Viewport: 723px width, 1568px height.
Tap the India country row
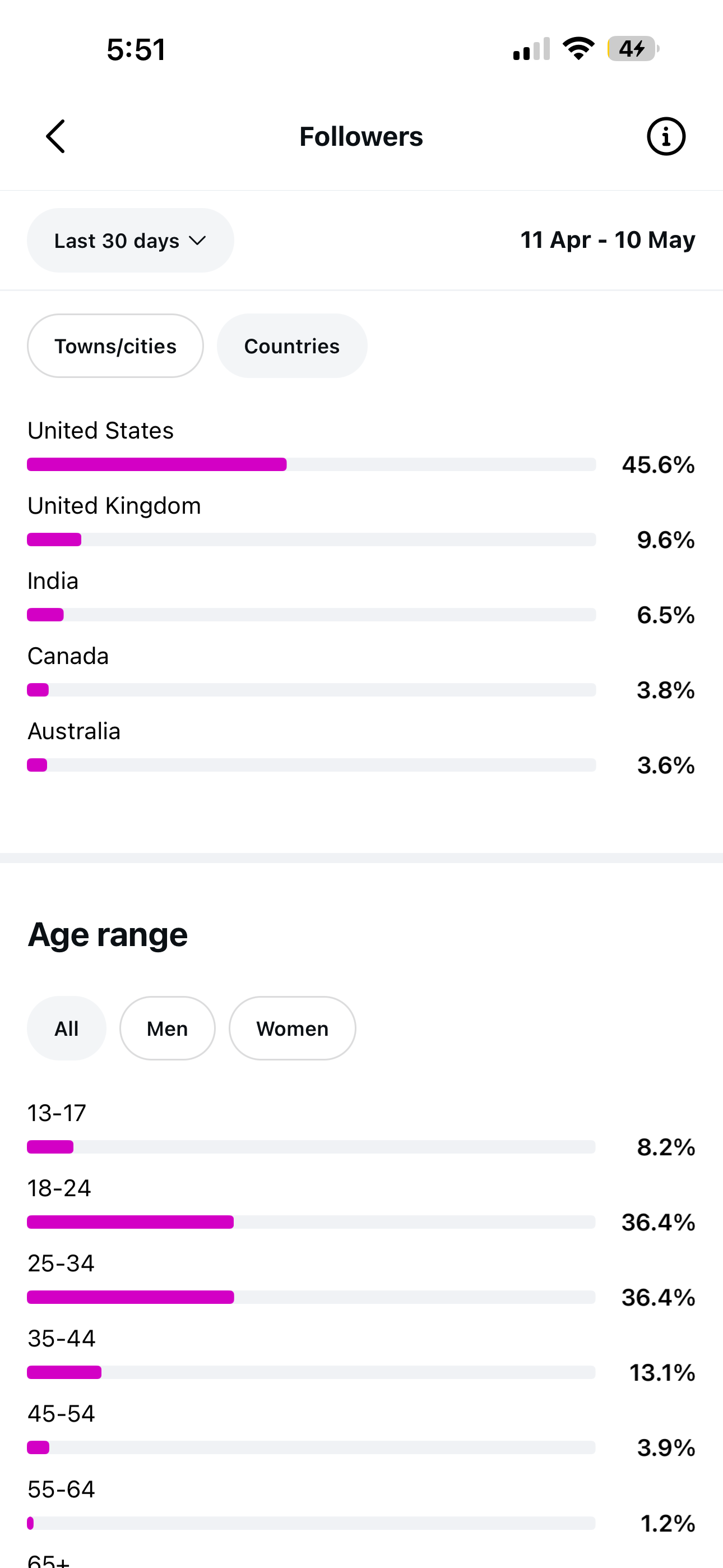[361, 598]
